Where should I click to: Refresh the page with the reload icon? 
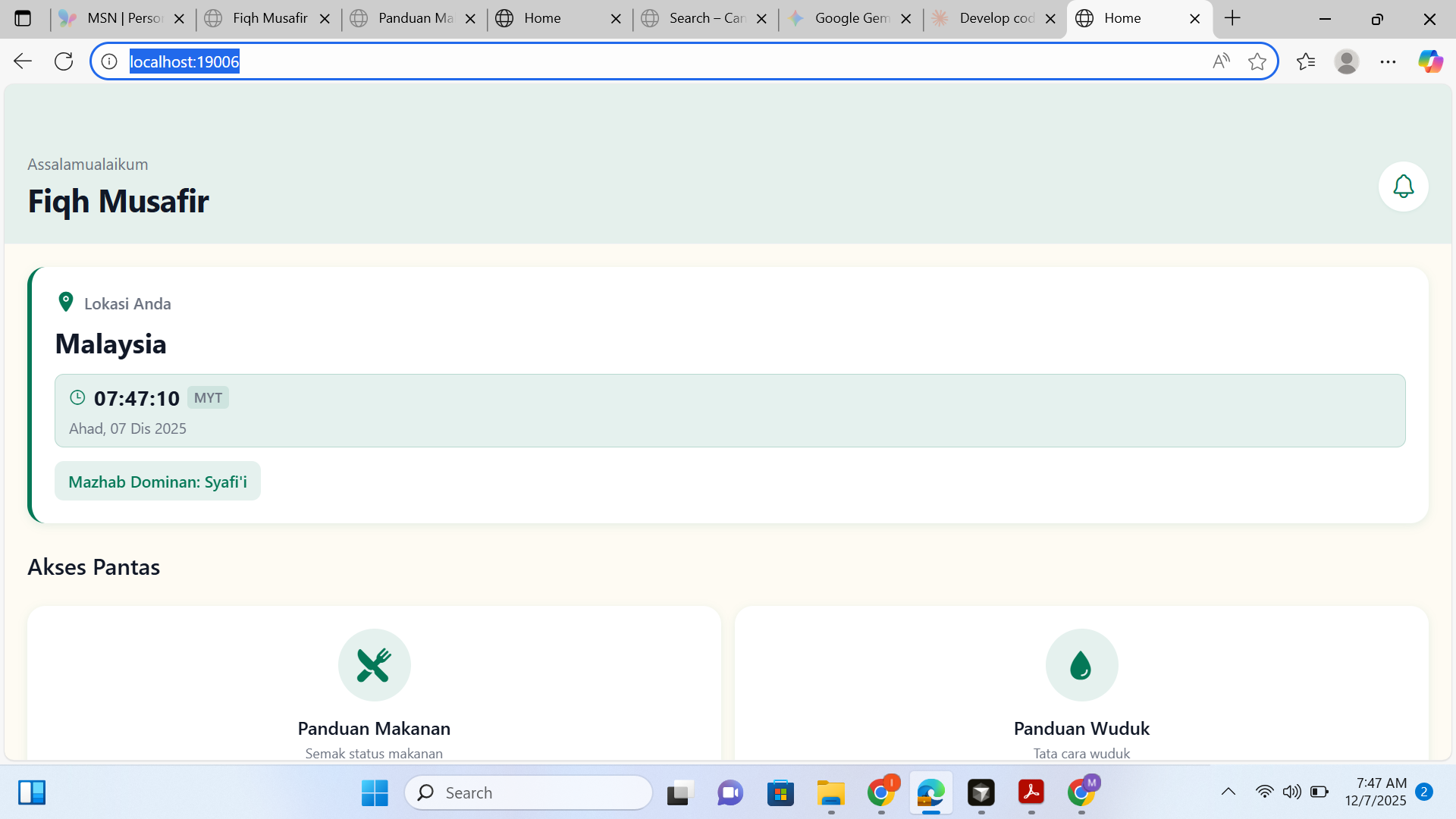coord(64,61)
